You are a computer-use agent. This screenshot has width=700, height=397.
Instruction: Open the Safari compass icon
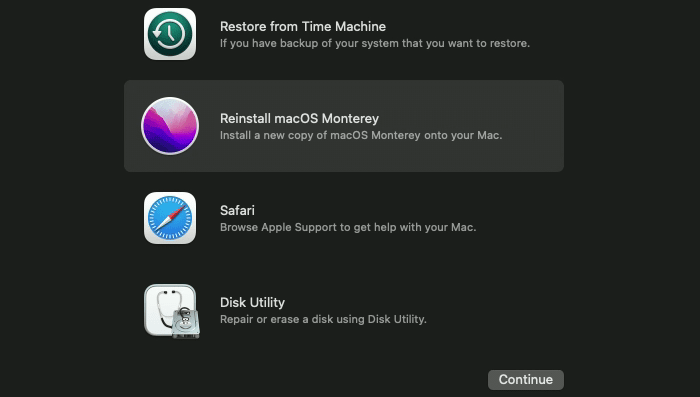[170, 218]
